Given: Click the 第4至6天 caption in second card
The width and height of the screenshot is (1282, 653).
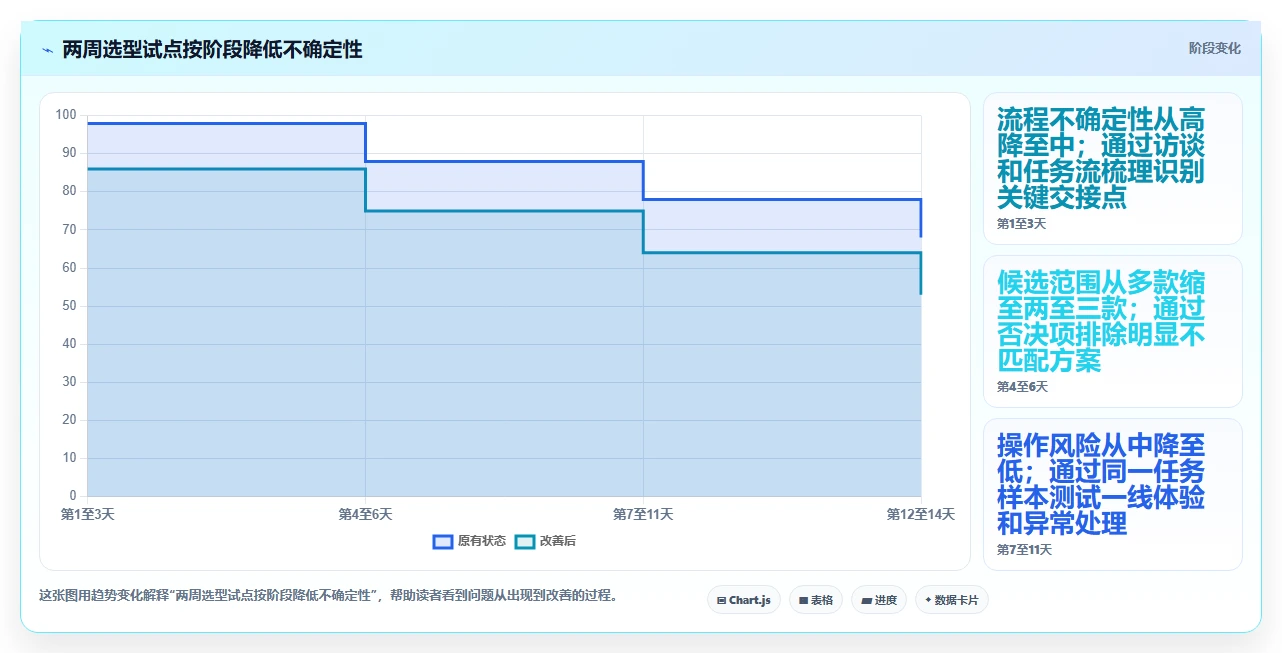Looking at the screenshot, I should coord(1022,387).
